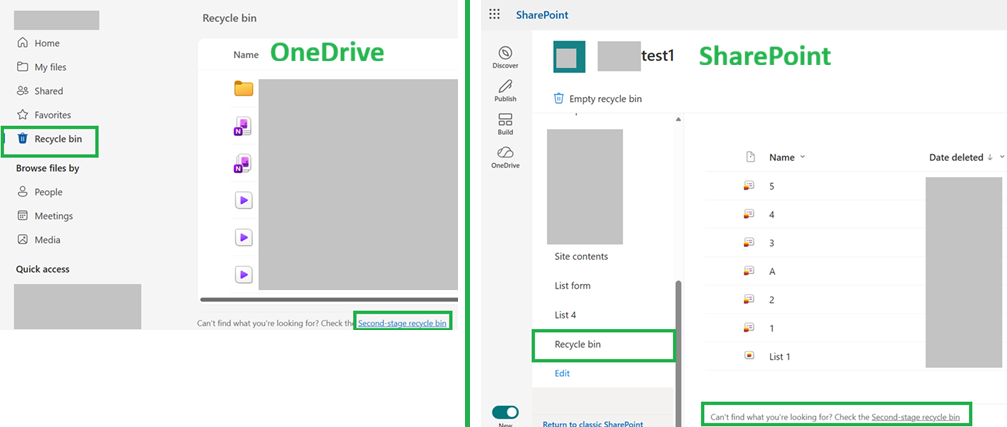Image resolution: width=1007 pixels, height=427 pixels.
Task: Click the Edit link in SharePoint navigation
Action: coord(562,373)
